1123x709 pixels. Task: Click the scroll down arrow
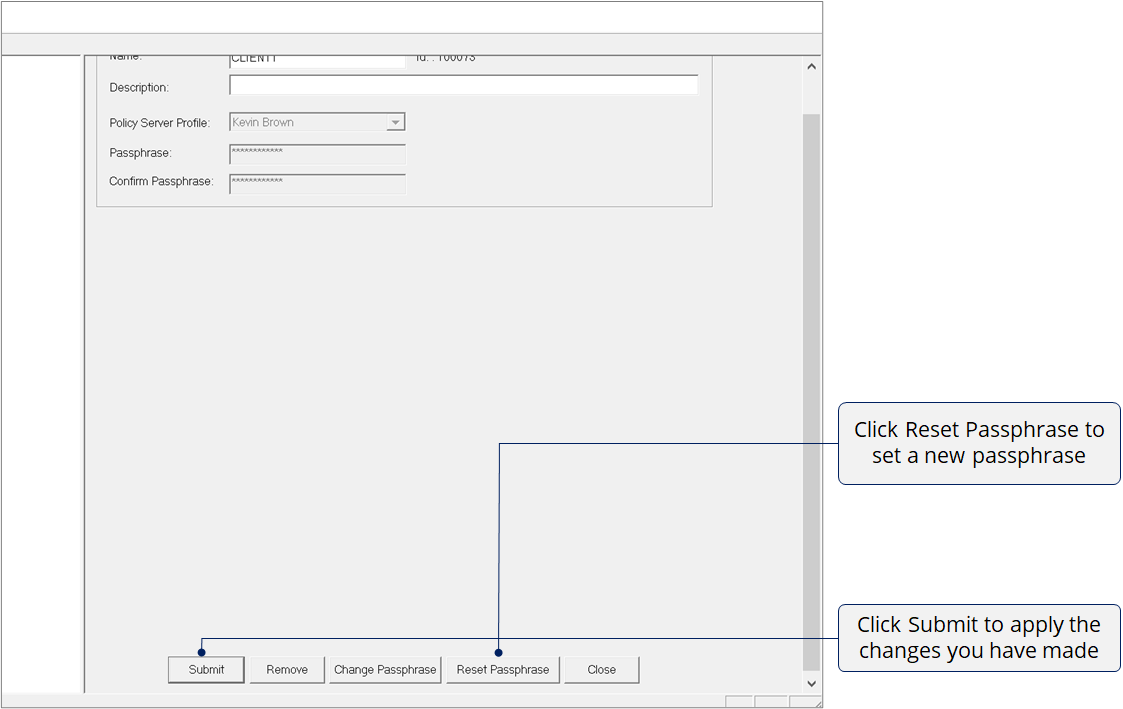pos(811,683)
